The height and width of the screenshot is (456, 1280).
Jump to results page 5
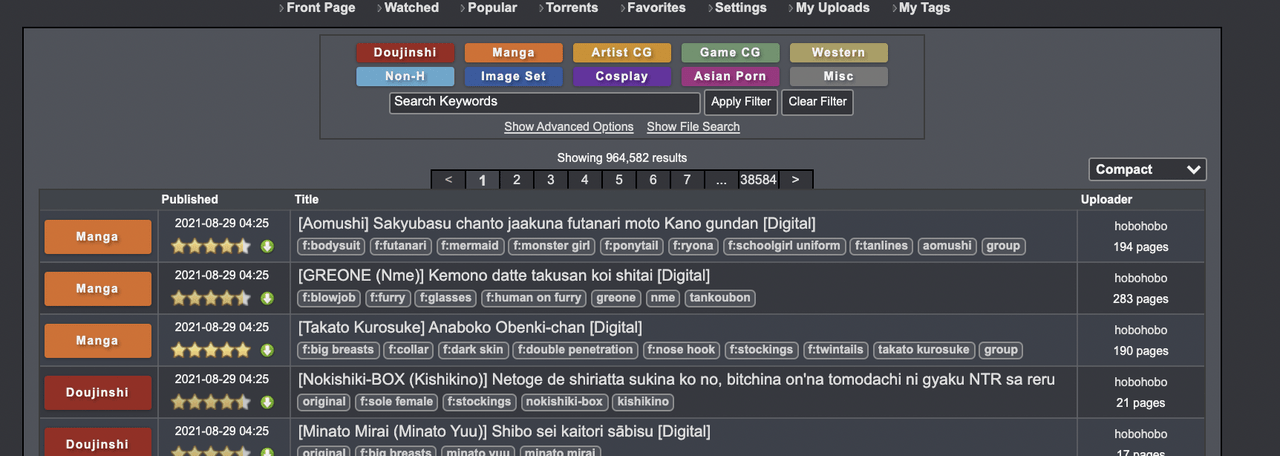(619, 180)
